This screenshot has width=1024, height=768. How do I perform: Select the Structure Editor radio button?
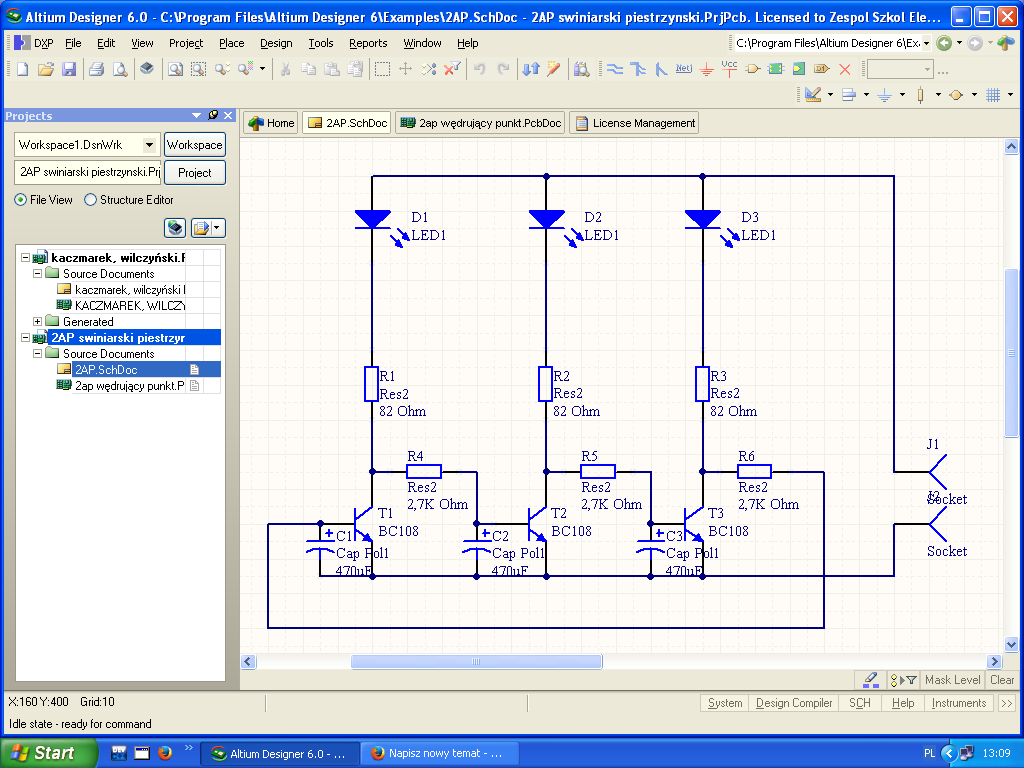[x=91, y=200]
